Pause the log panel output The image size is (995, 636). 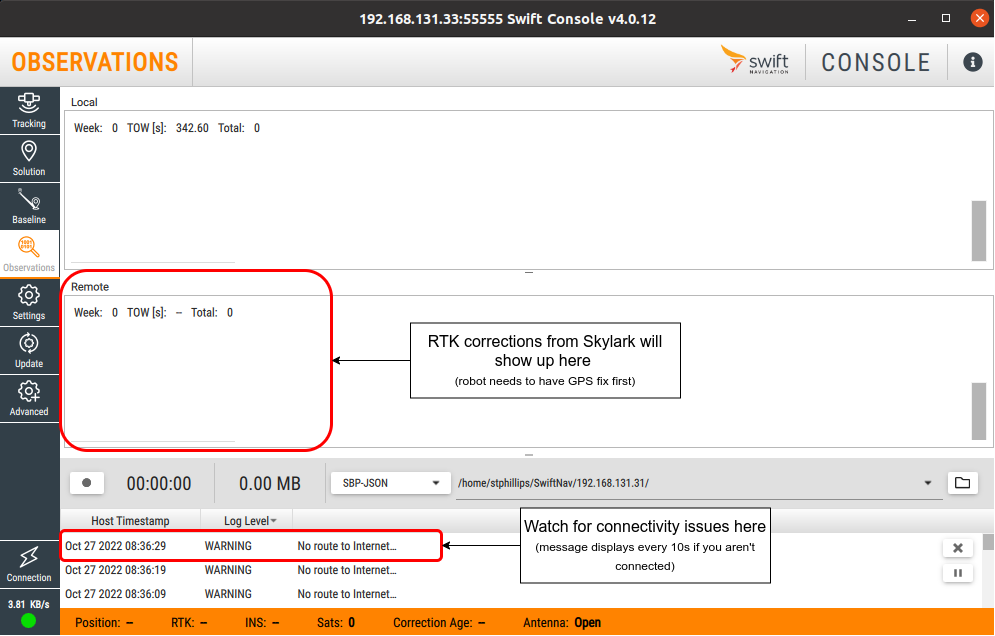pos(957,573)
